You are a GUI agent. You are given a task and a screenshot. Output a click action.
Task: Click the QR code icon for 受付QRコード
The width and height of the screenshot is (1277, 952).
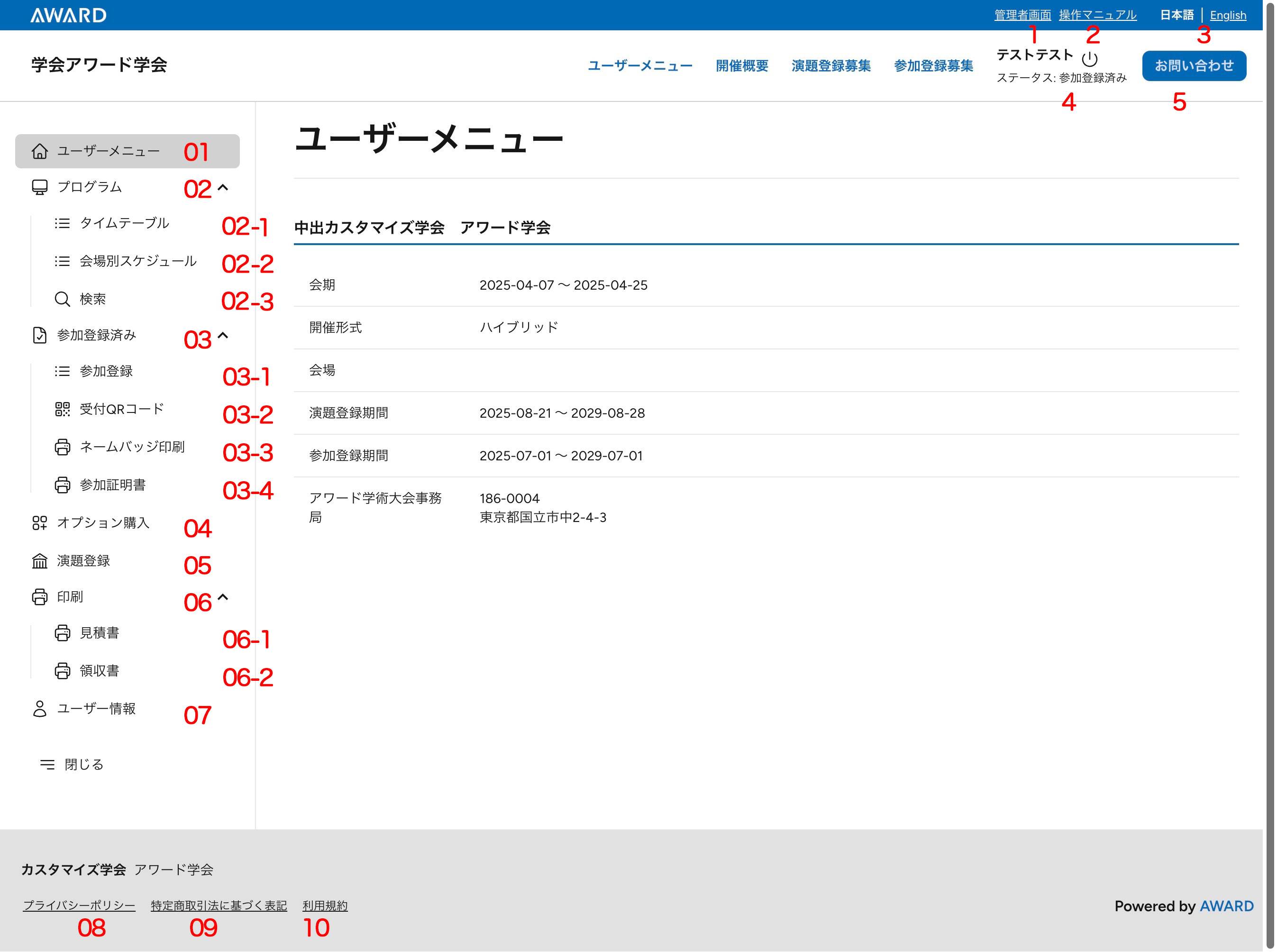pyautogui.click(x=62, y=409)
